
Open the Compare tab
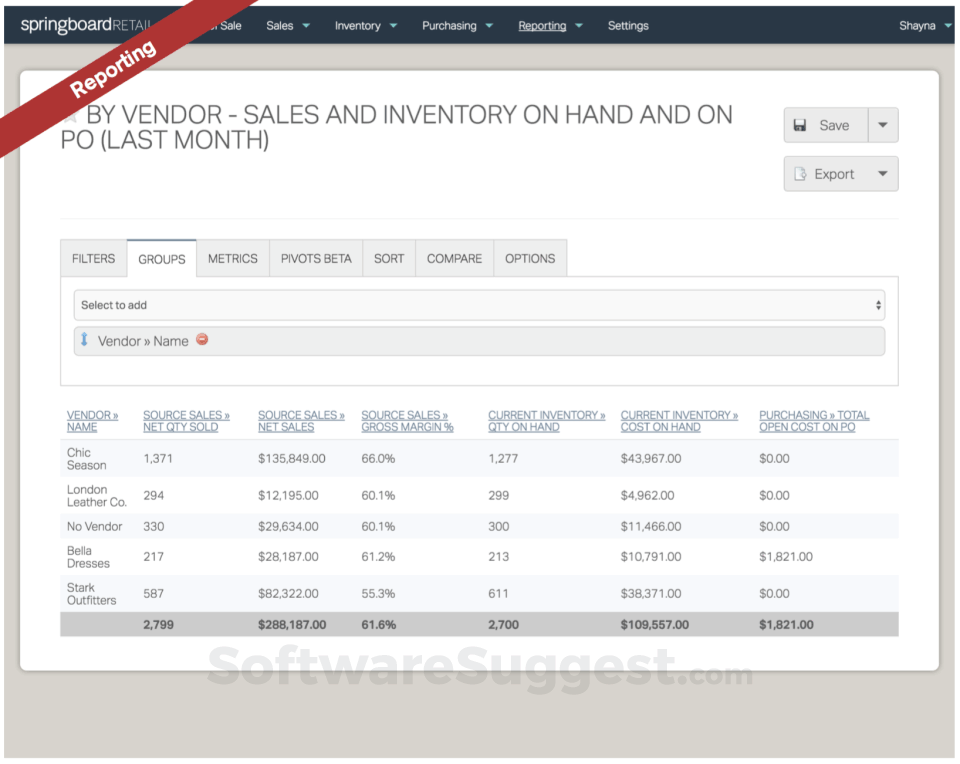pyautogui.click(x=454, y=258)
